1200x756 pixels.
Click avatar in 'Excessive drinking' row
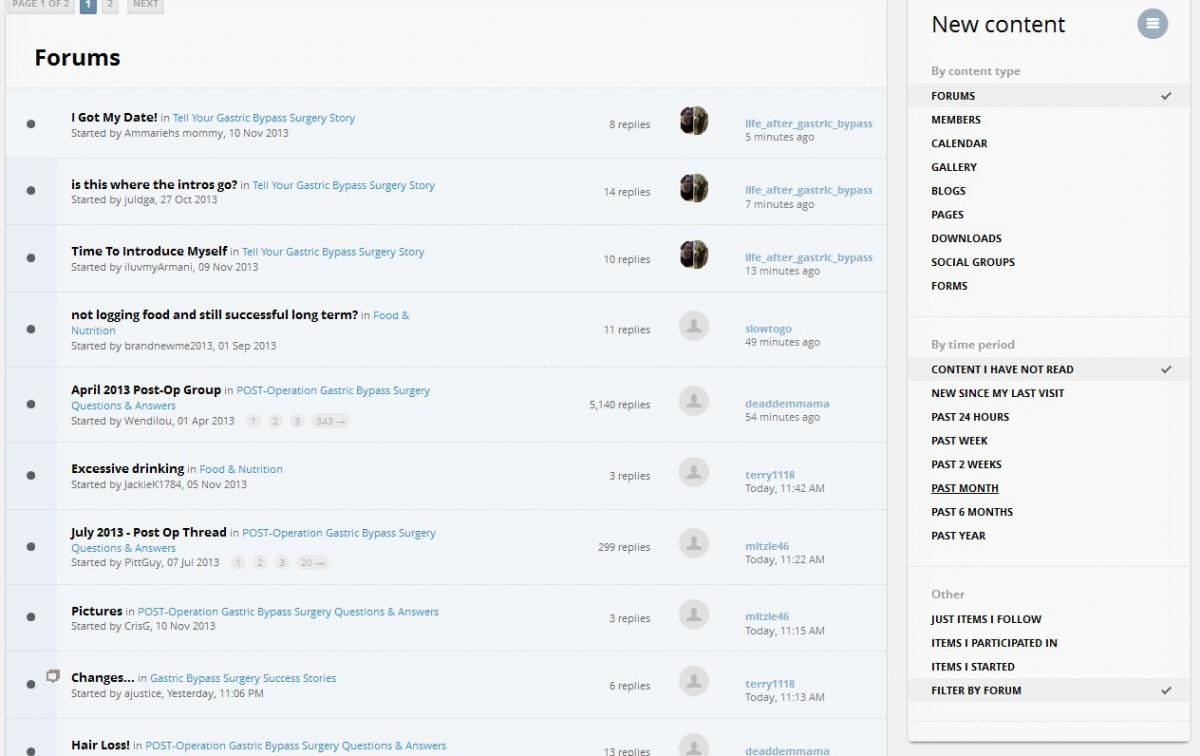pyautogui.click(x=694, y=473)
